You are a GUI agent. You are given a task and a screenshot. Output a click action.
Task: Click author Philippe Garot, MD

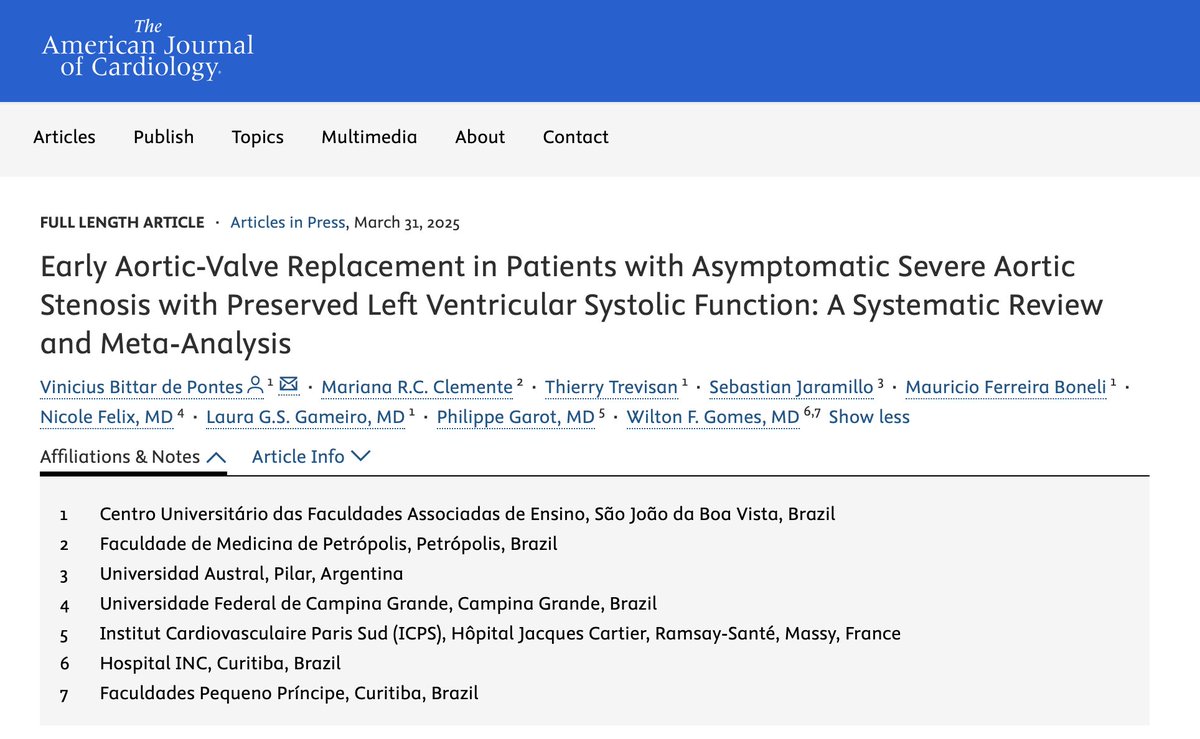[516, 416]
